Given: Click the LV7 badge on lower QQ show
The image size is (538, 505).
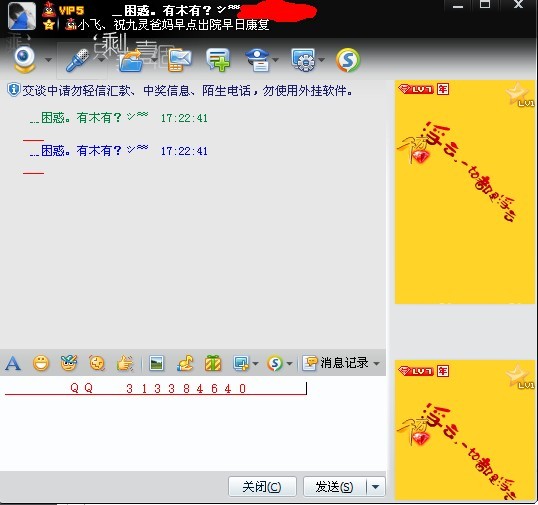Looking at the screenshot, I should point(416,371).
